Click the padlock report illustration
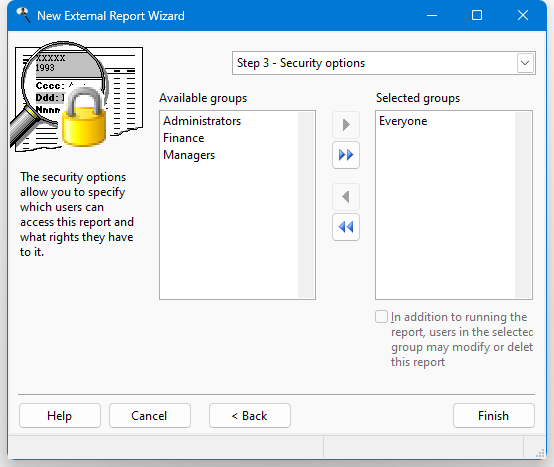The height and width of the screenshot is (467, 554). [x=77, y=97]
